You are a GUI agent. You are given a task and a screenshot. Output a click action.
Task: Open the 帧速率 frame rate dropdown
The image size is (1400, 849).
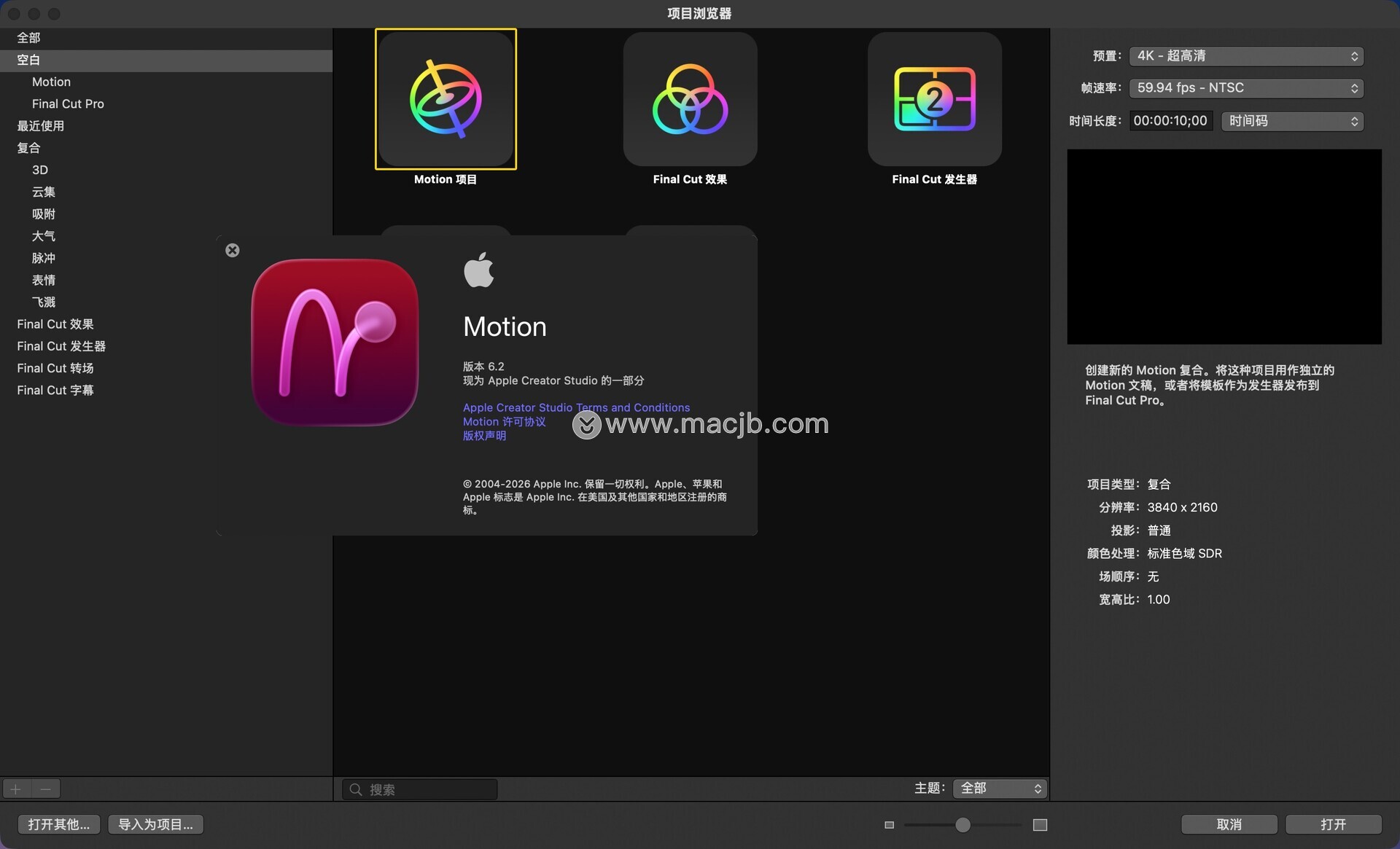click(x=1245, y=88)
